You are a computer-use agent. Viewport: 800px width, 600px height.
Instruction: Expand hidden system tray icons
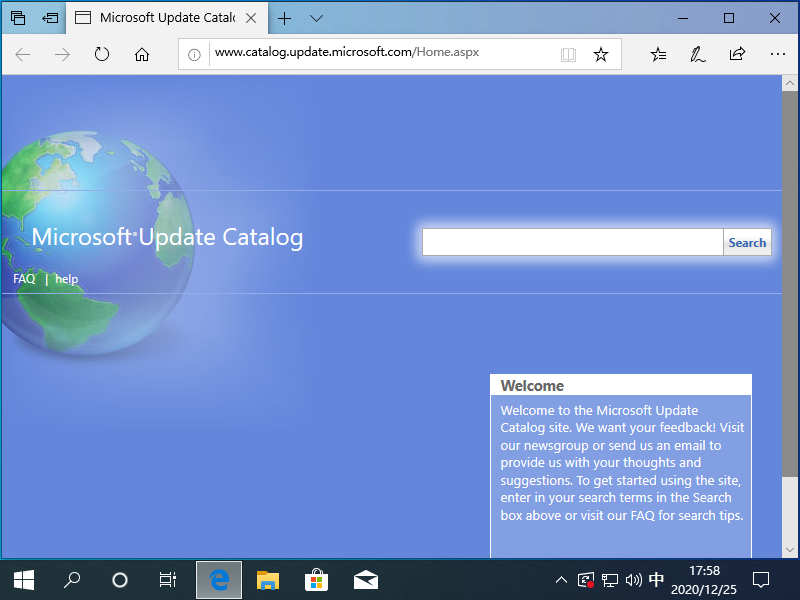(562, 580)
